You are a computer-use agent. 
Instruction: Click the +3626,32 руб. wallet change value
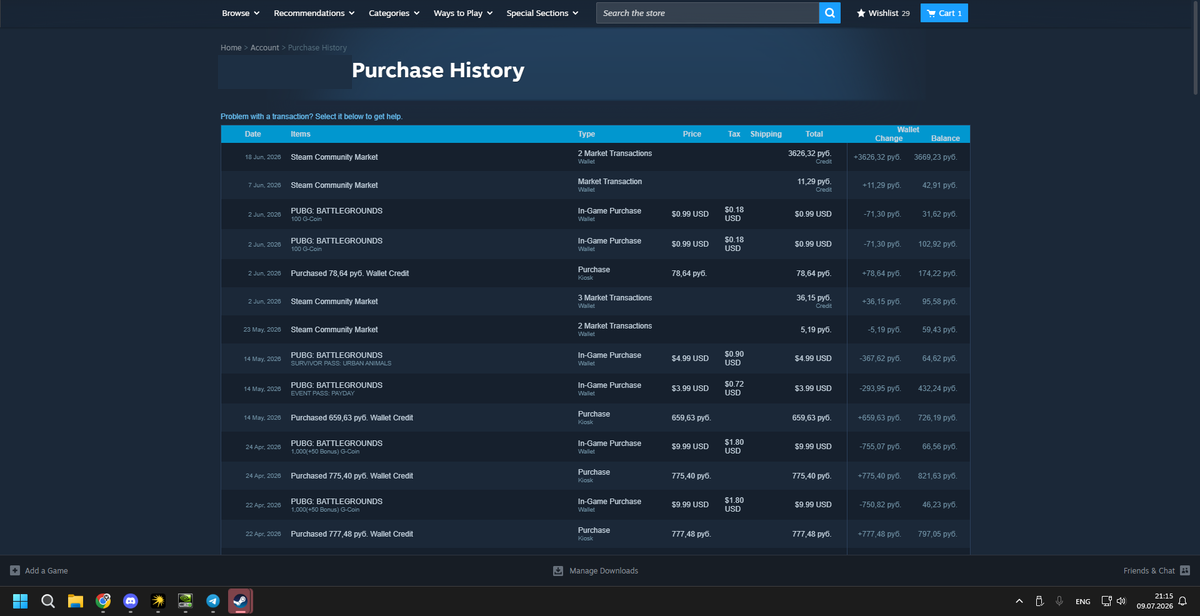tap(877, 157)
